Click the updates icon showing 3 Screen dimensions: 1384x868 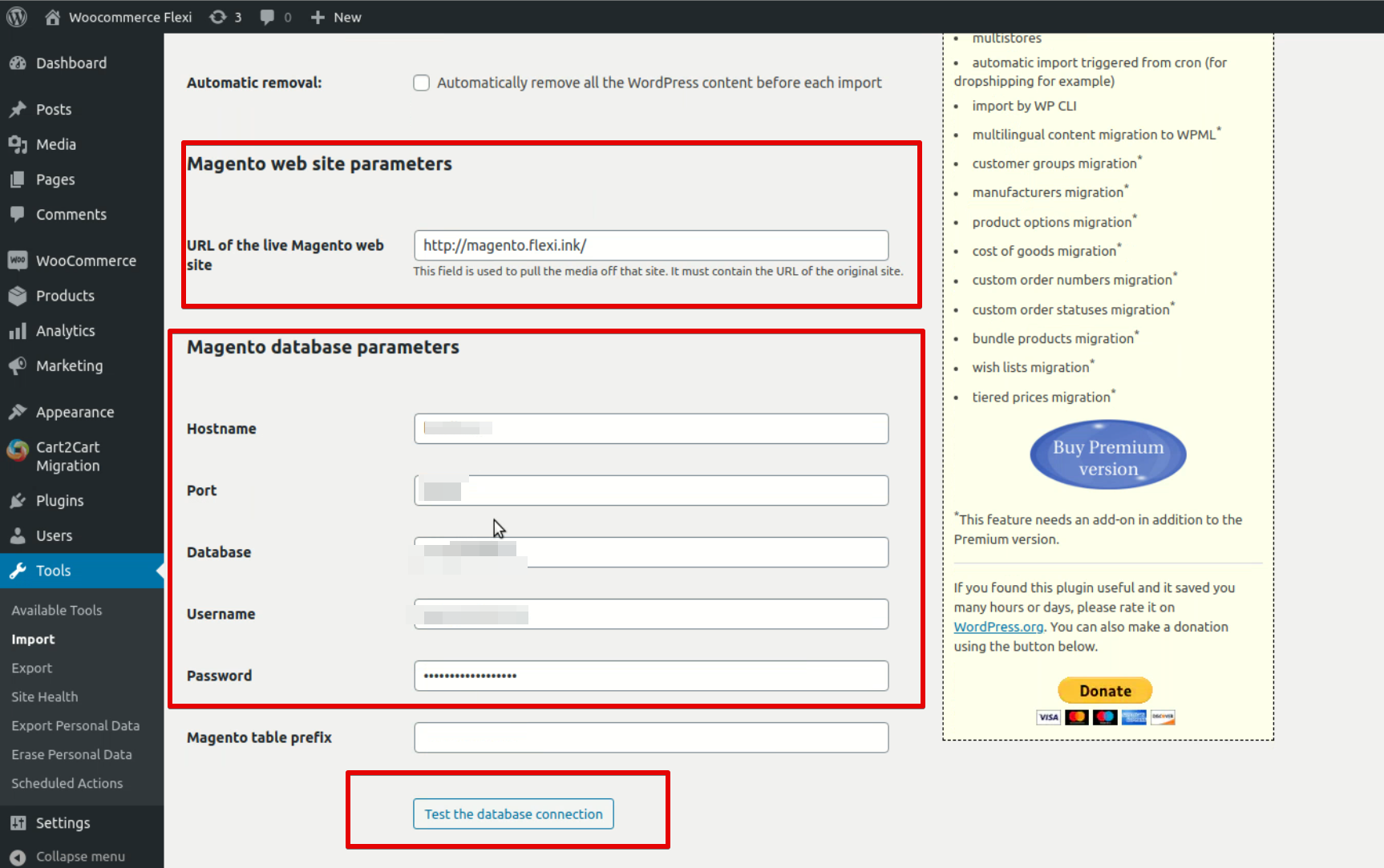click(x=218, y=17)
